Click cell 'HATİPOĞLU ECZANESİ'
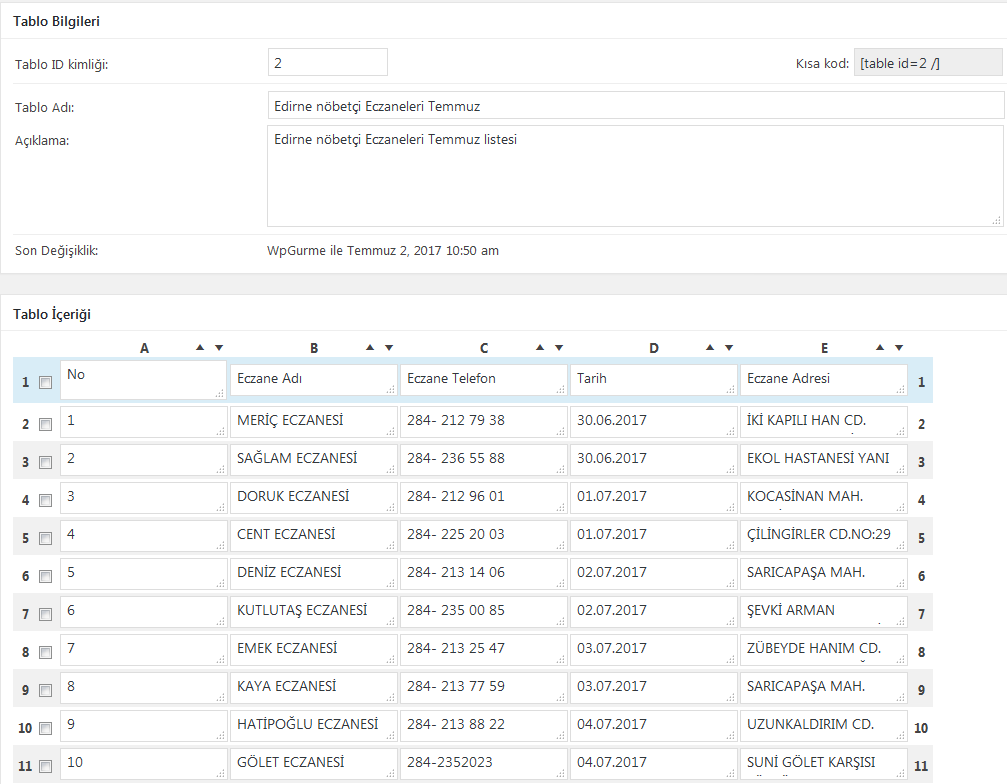The image size is (1007, 784). tap(314, 725)
